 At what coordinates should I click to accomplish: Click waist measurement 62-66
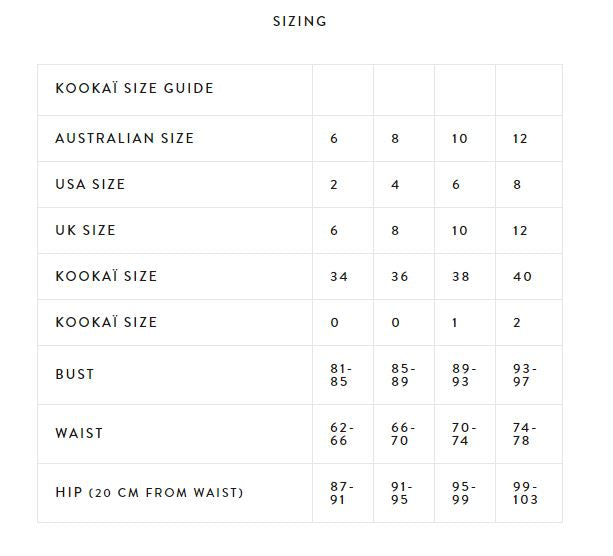pos(341,433)
